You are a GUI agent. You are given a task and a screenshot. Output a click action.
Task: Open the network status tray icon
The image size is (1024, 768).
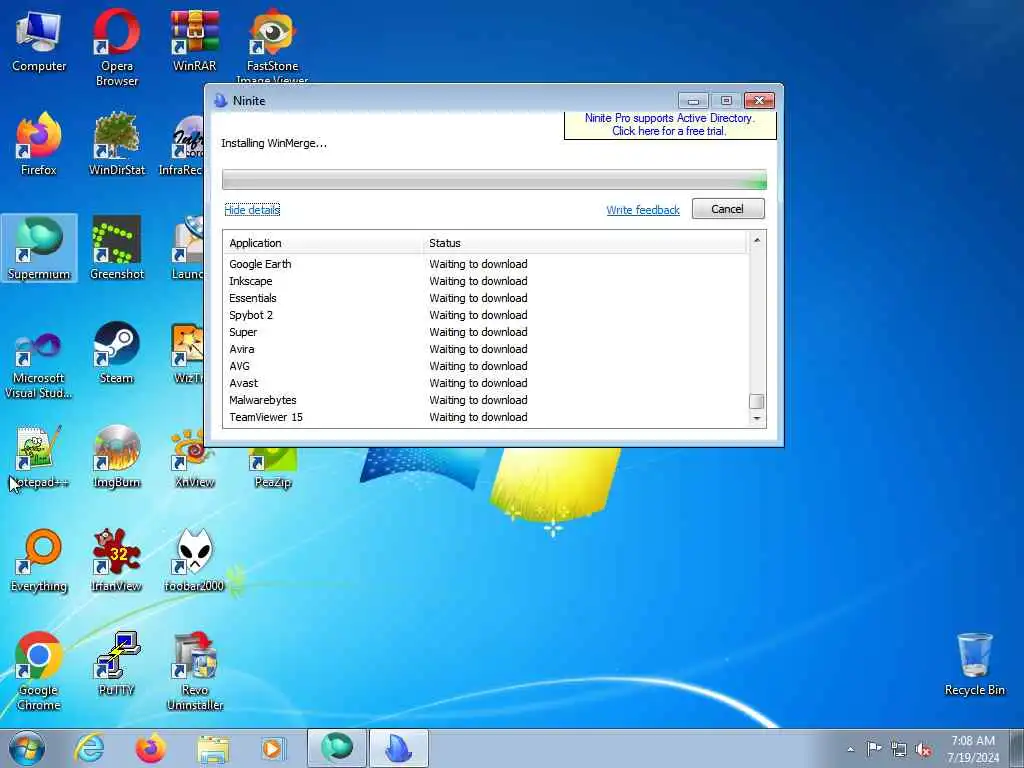(899, 749)
